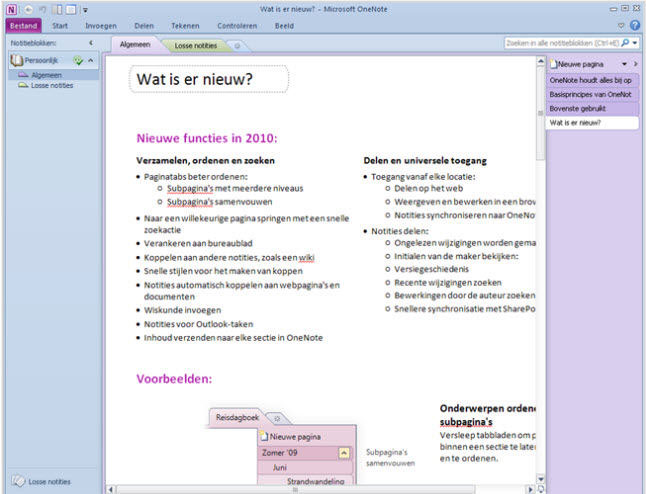
Task: Click bullet Toegang vanaf elke locatie:
Action: 423,177
